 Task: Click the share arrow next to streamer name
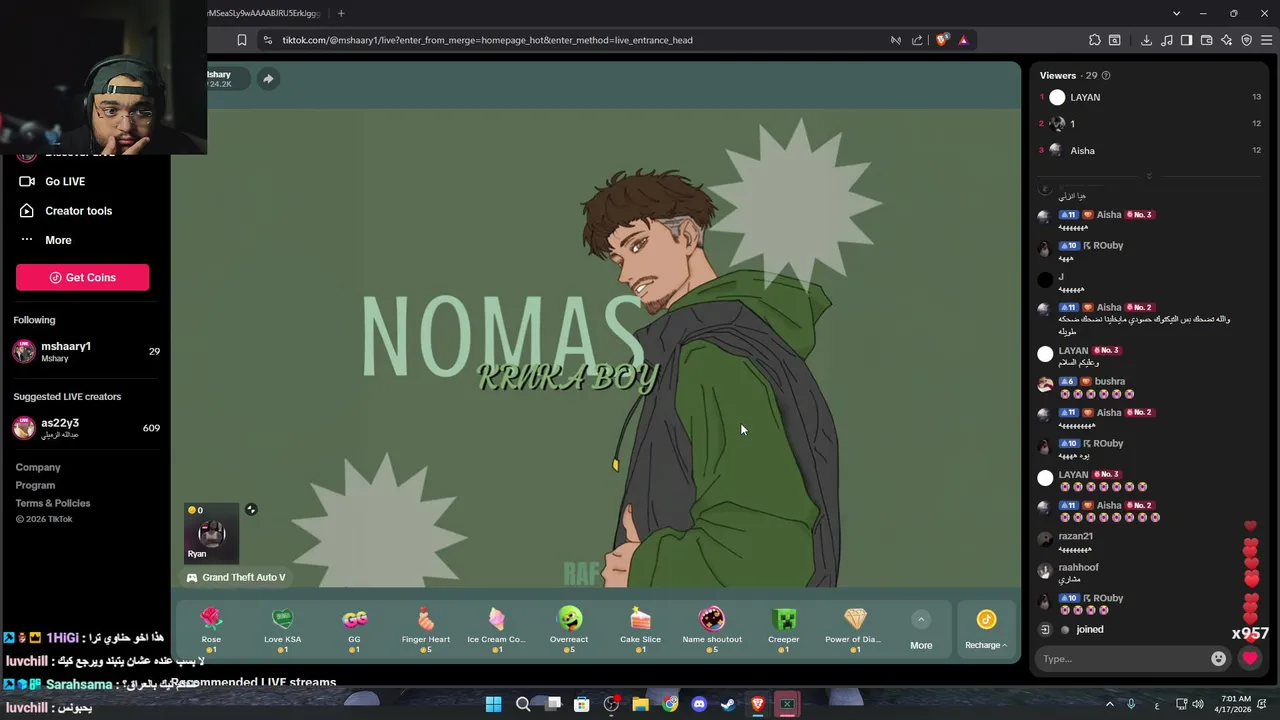coord(268,79)
